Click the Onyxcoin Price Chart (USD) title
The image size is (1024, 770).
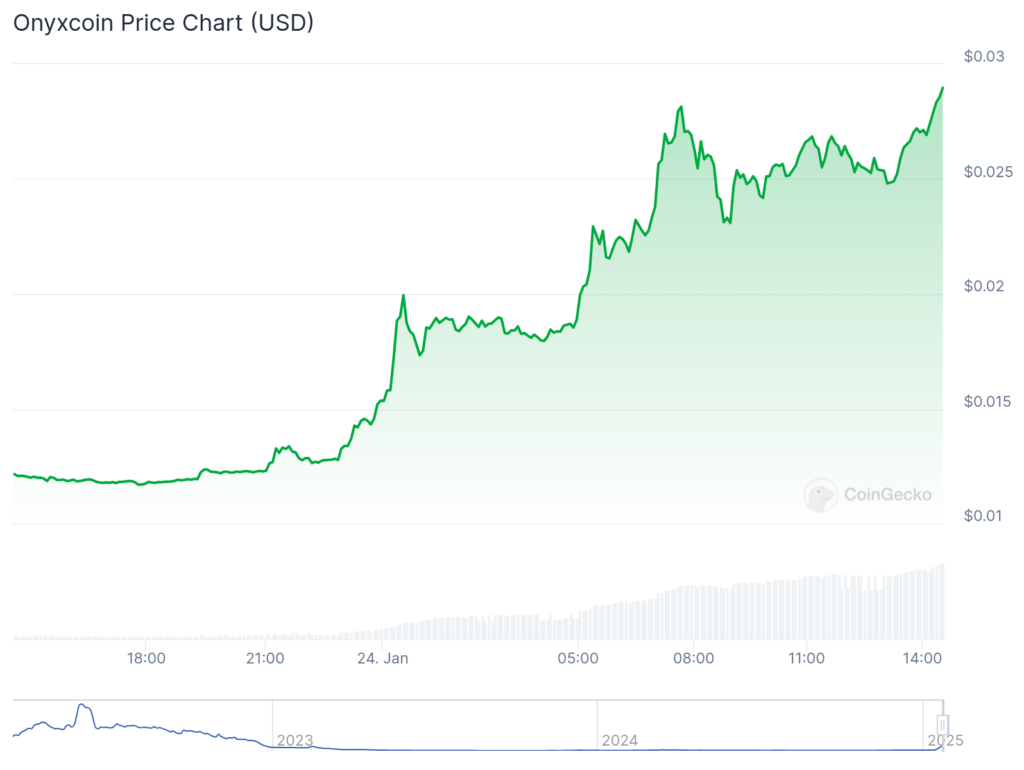pyautogui.click(x=163, y=23)
